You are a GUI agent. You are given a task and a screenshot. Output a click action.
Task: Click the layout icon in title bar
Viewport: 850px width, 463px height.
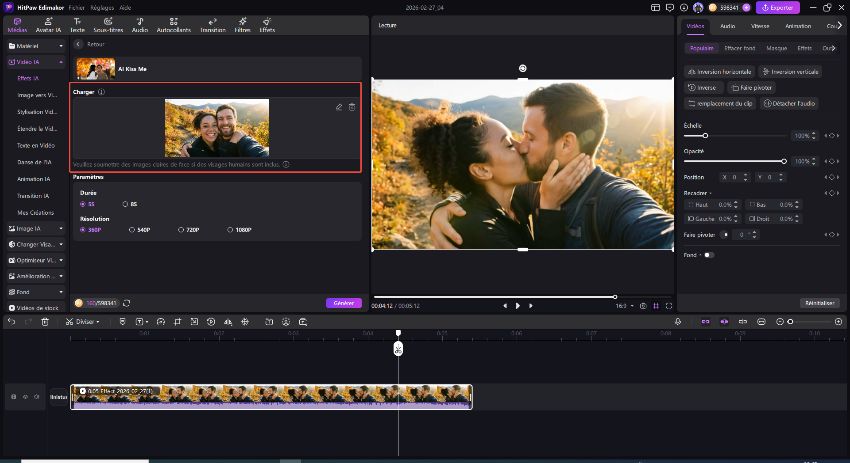coord(655,8)
